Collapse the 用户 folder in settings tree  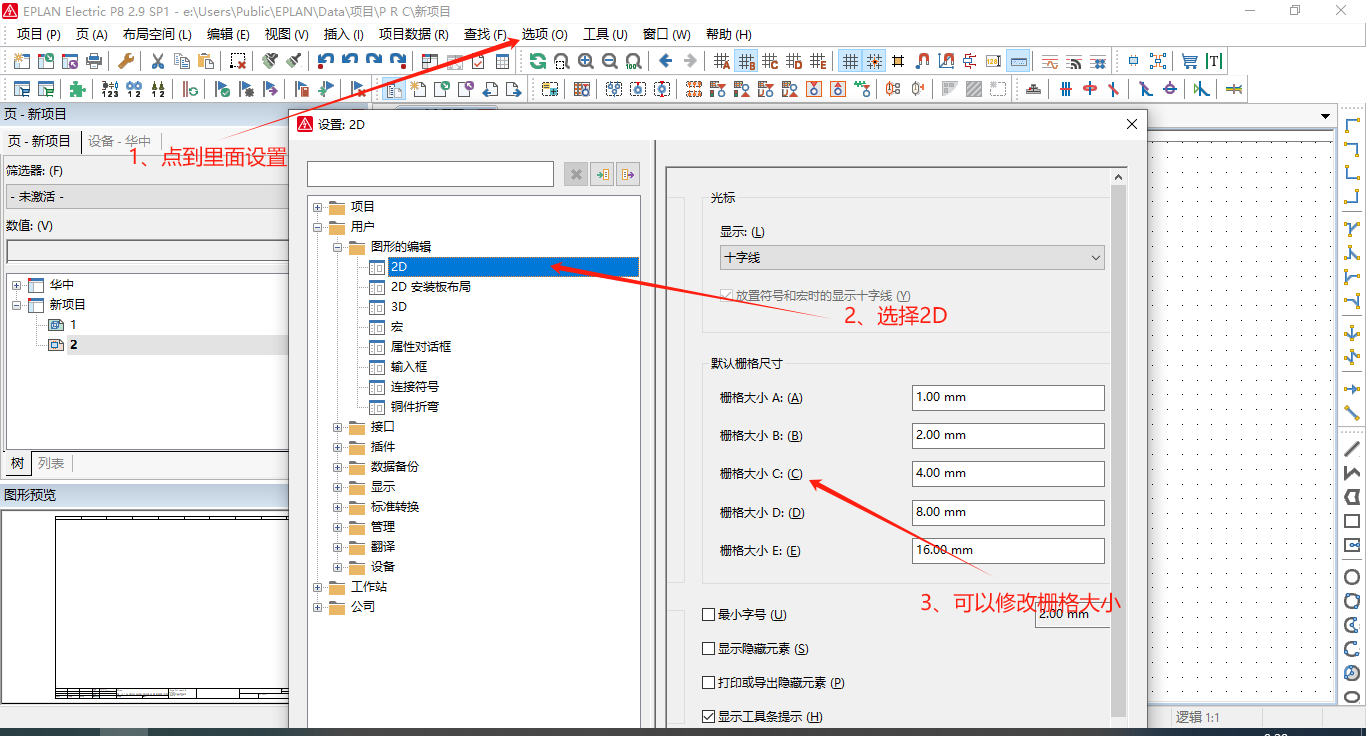coord(318,227)
